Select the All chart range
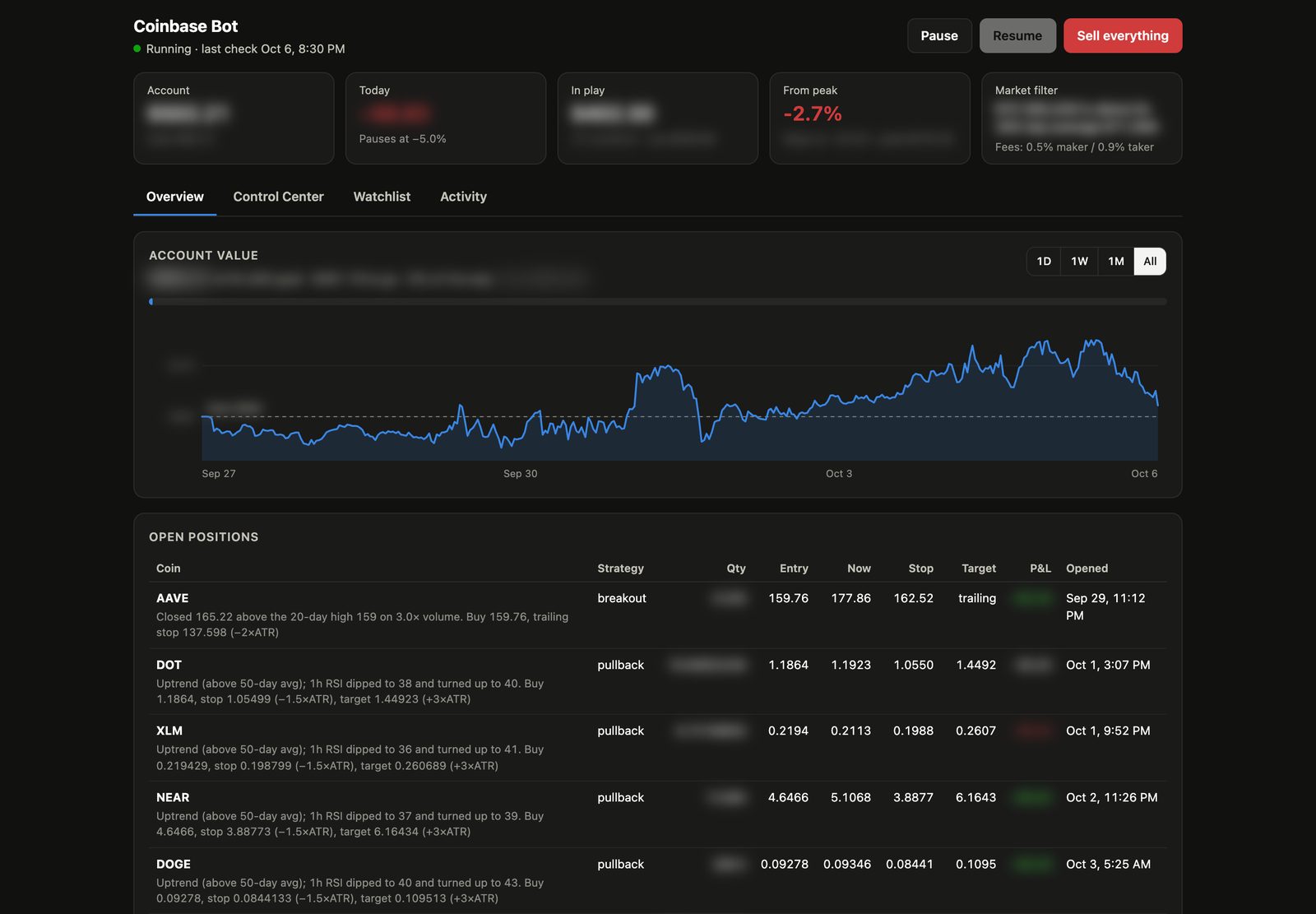 (x=1150, y=261)
